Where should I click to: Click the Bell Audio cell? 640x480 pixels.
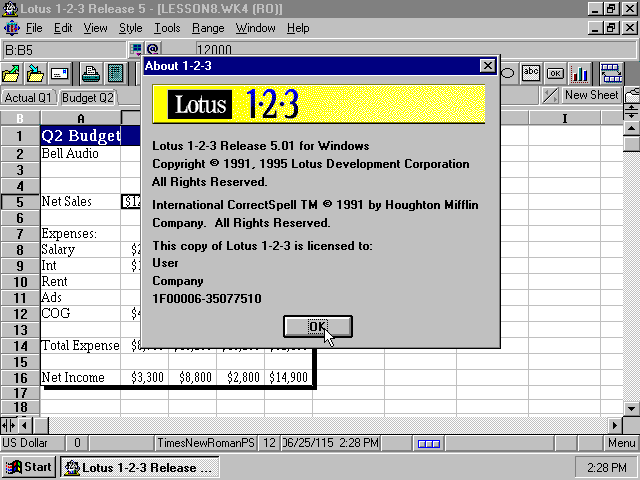pyautogui.click(x=81, y=154)
